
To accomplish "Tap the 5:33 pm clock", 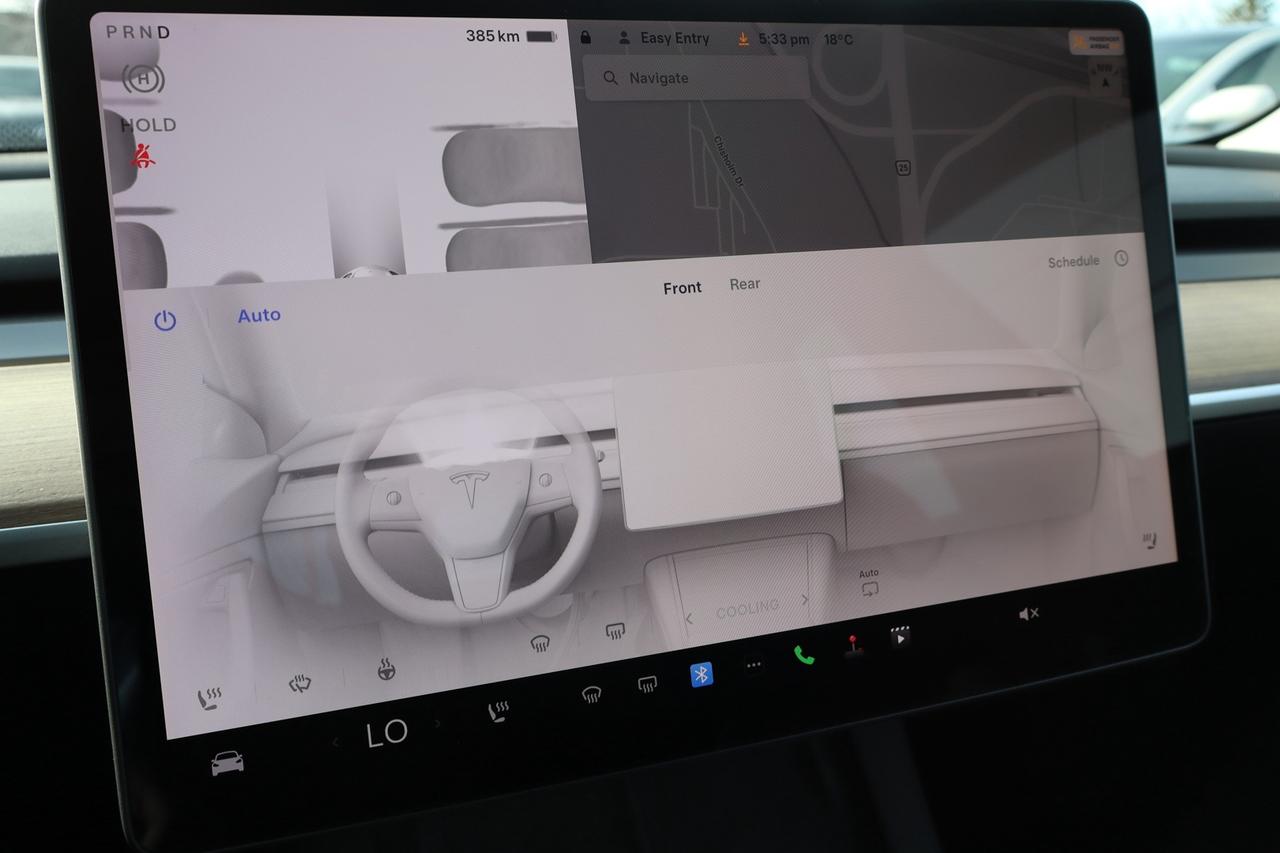I will pos(784,40).
